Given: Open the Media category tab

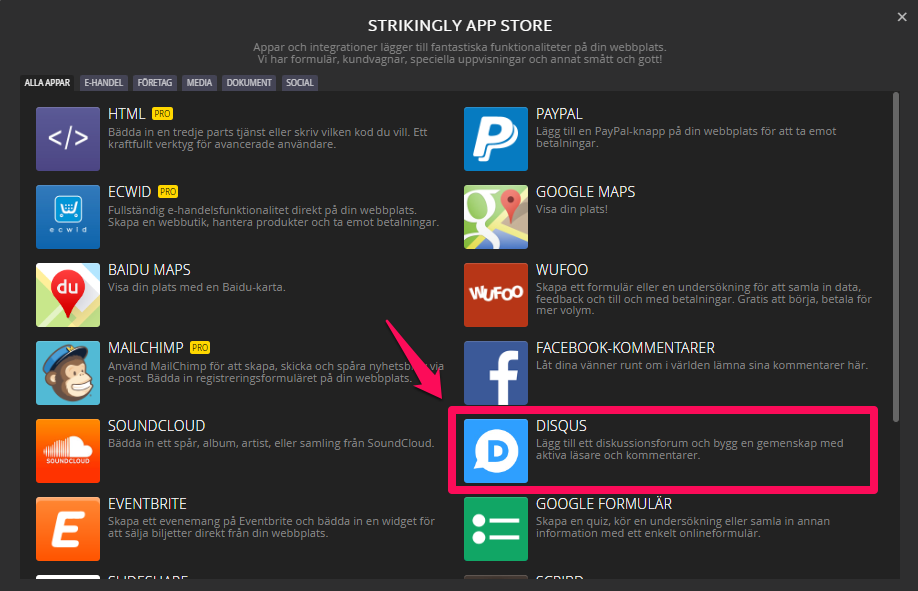Looking at the screenshot, I should 199,83.
